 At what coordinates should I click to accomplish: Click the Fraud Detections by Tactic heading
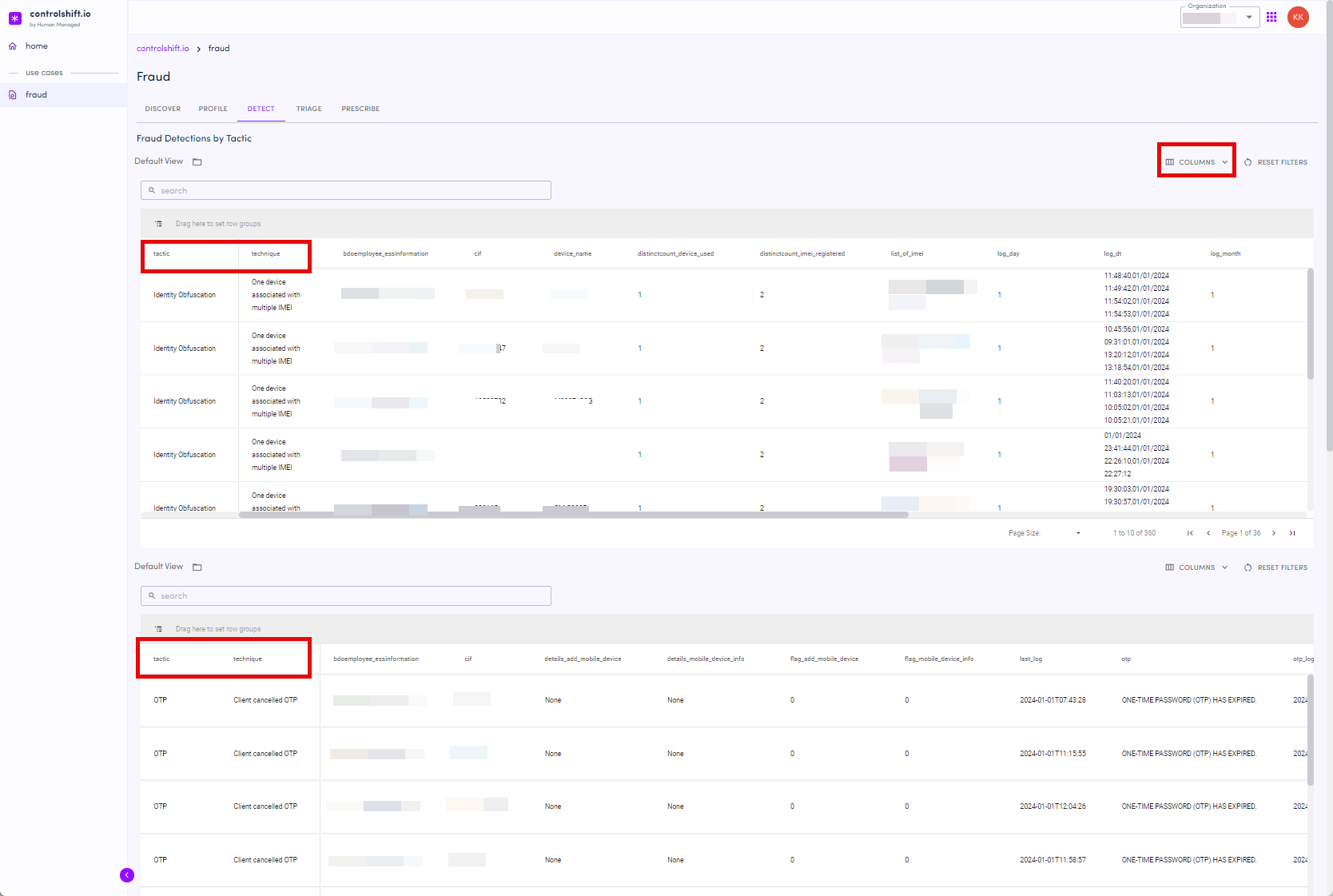point(194,139)
